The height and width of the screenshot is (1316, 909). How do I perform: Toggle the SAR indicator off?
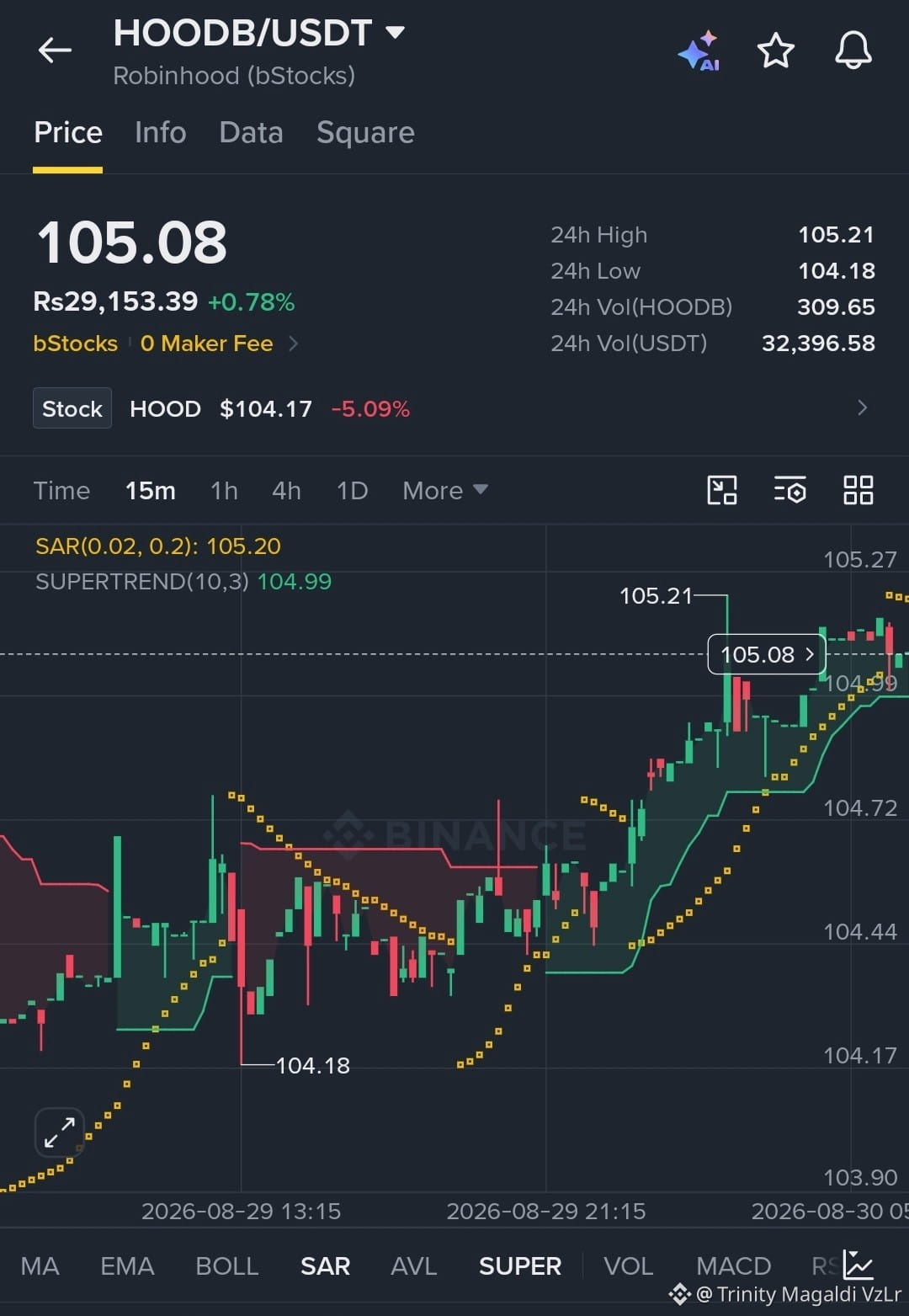point(325,1265)
